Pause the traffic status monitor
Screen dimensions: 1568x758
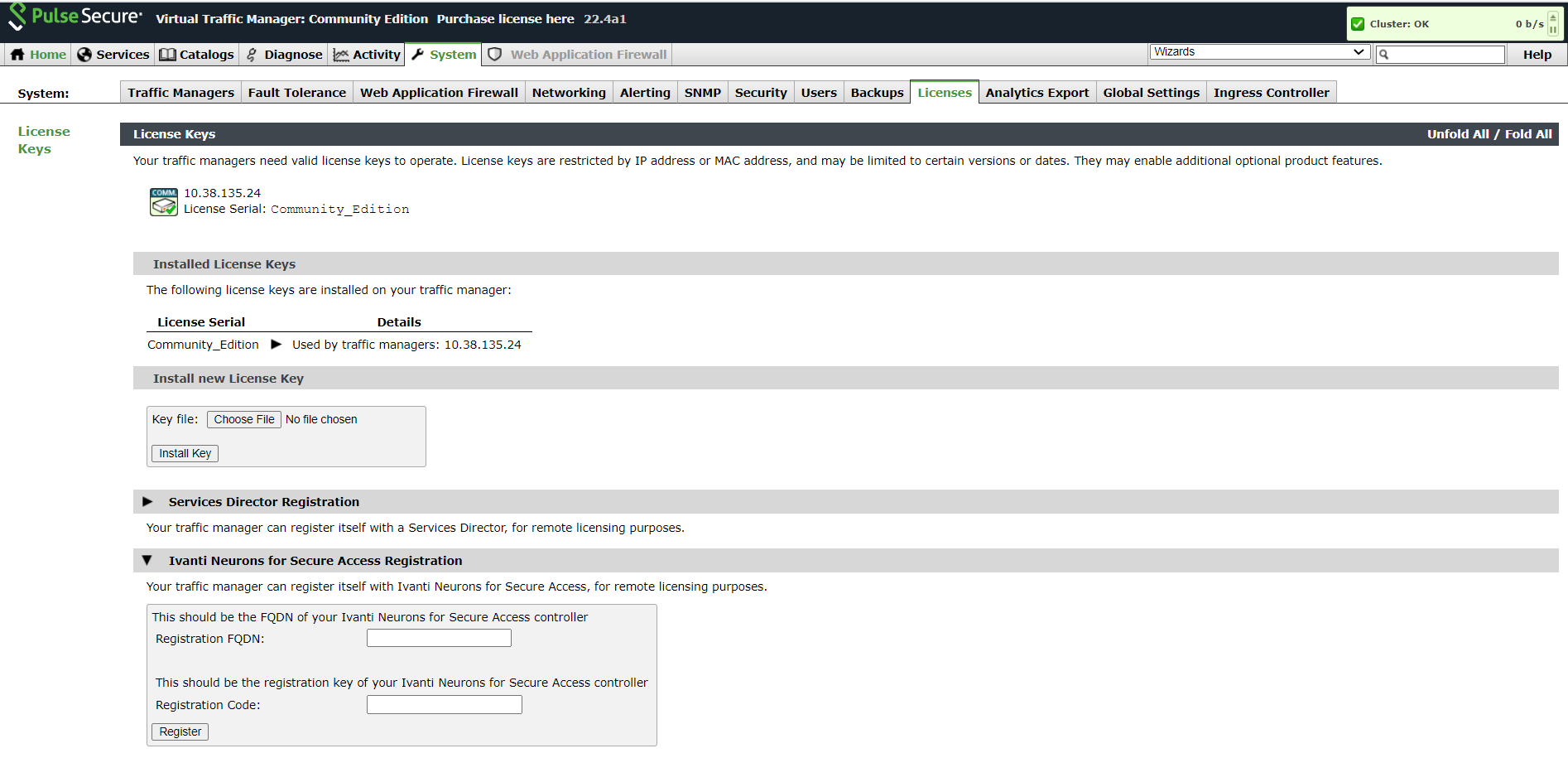pos(1553,30)
